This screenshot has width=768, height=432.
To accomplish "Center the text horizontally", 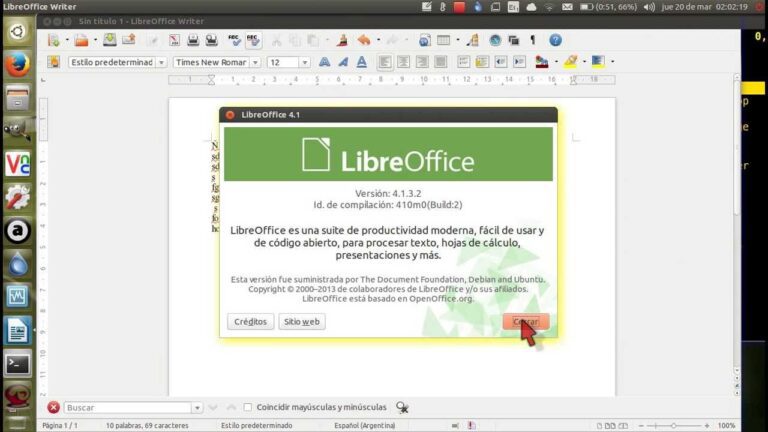I will click(x=404, y=62).
